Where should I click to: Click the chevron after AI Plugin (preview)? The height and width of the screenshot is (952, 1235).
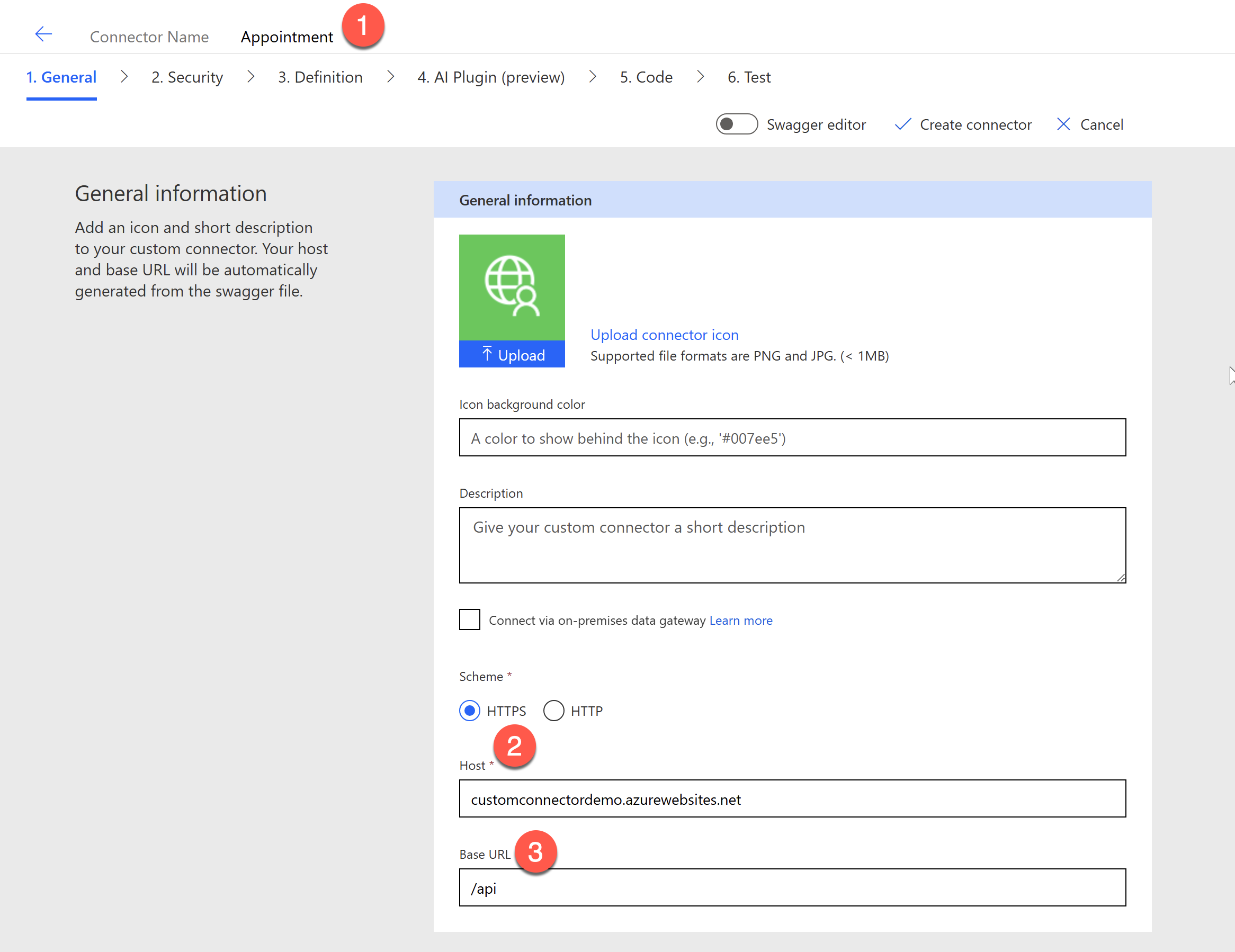point(593,76)
